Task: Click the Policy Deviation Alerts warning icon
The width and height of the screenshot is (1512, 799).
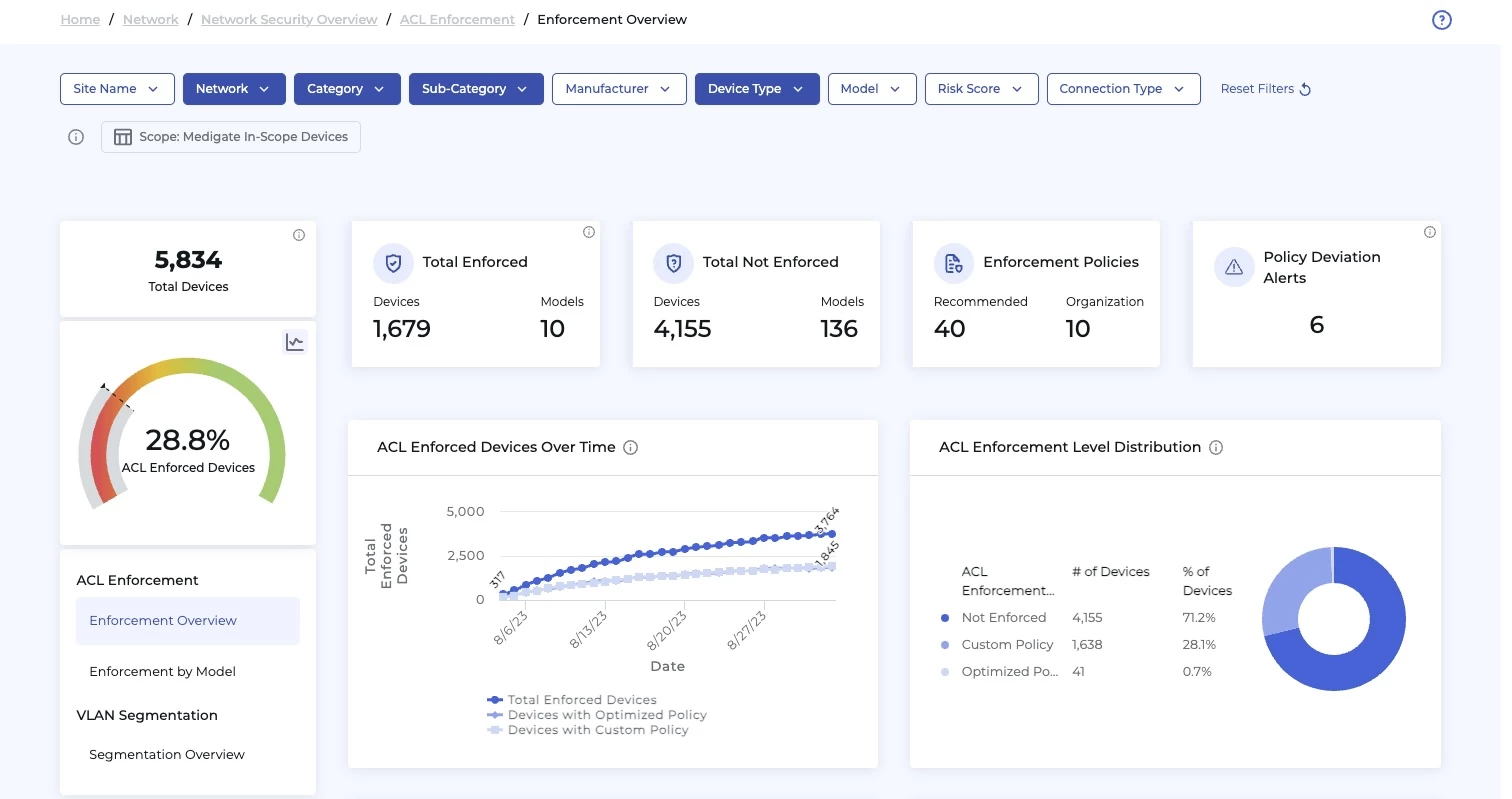Action: [x=1234, y=267]
